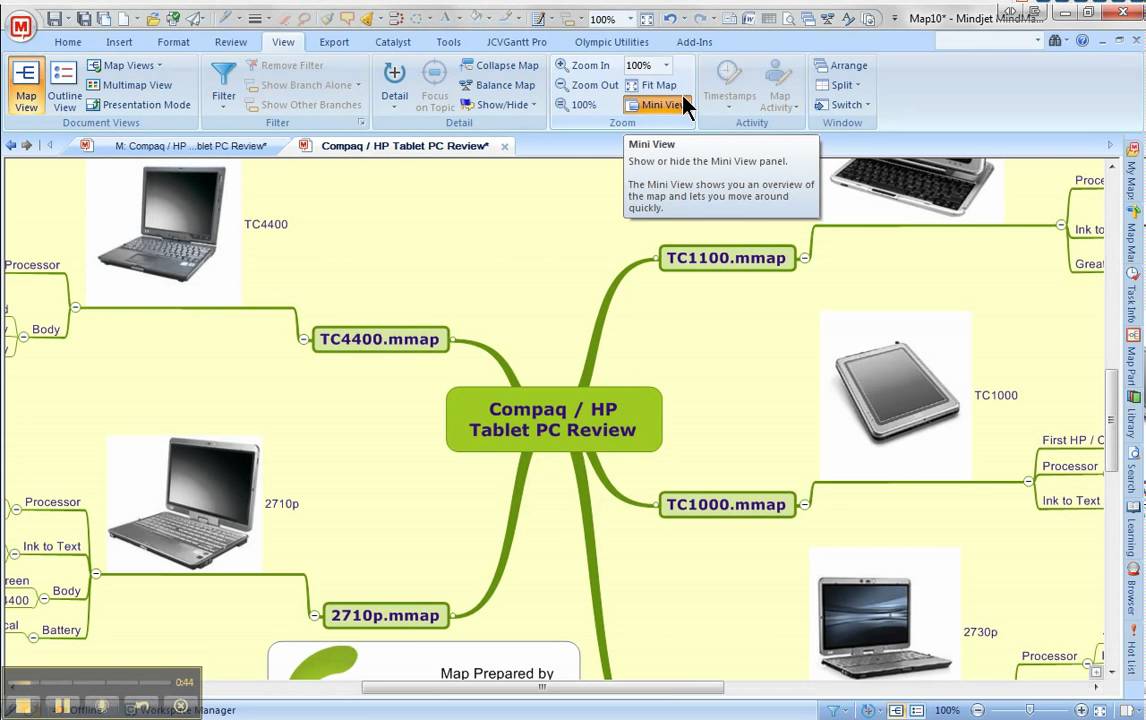Collapse the 2710p.mmap branch
The height and width of the screenshot is (720, 1146).
(314, 615)
